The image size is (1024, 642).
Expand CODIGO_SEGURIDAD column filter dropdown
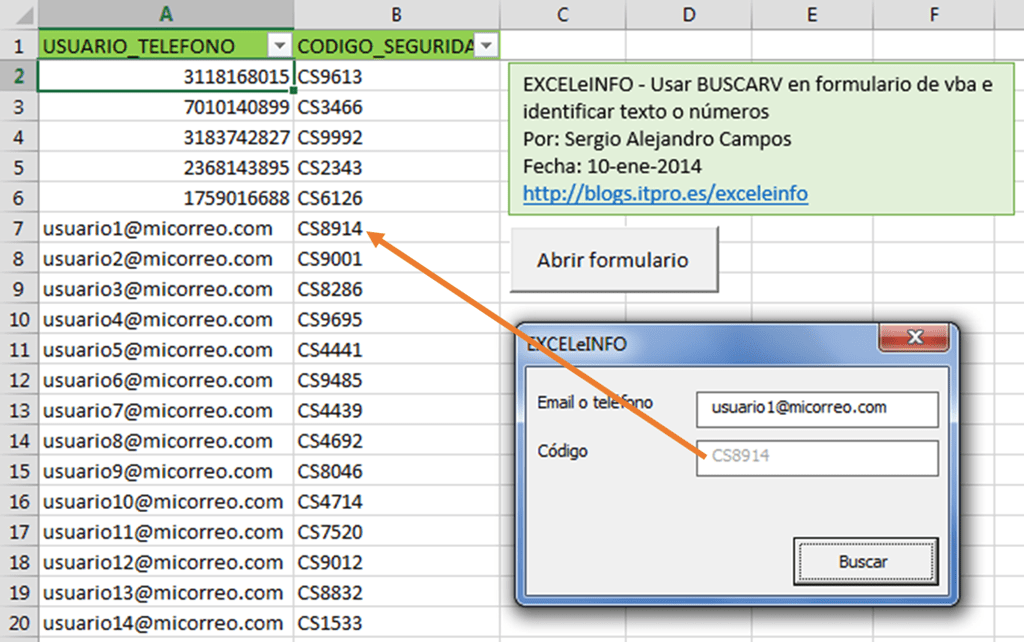tap(487, 45)
